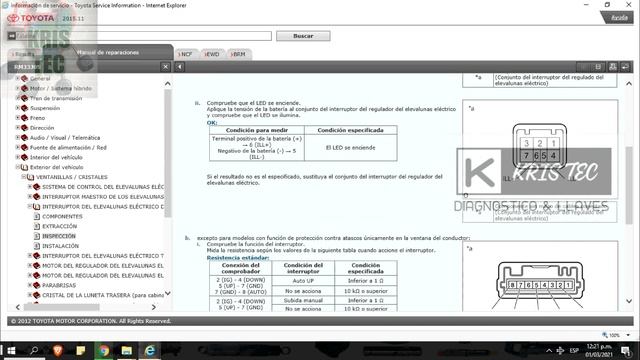Select the INSPECCIÓN page
The image size is (640, 360).
[59, 236]
